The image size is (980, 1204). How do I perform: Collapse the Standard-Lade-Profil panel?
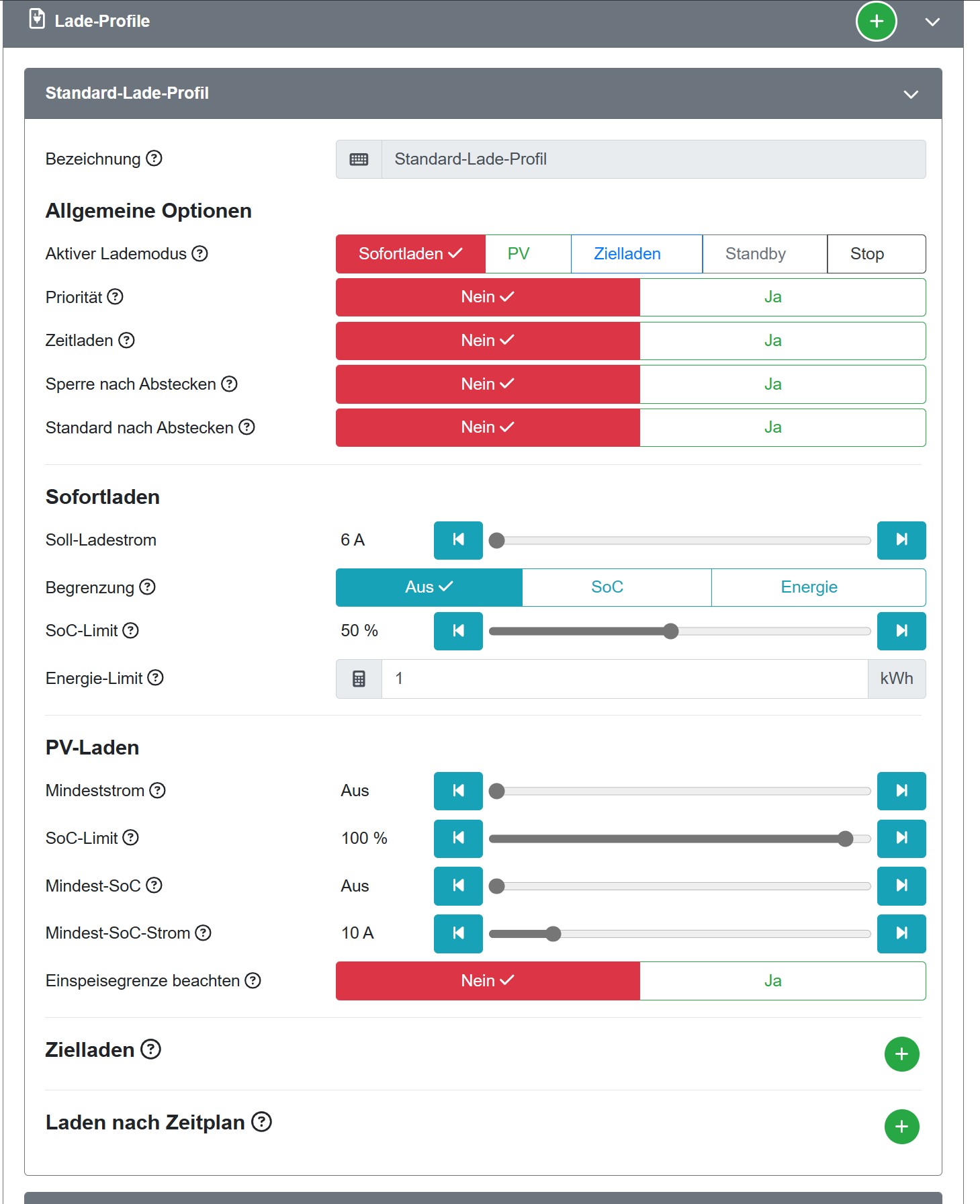[910, 94]
